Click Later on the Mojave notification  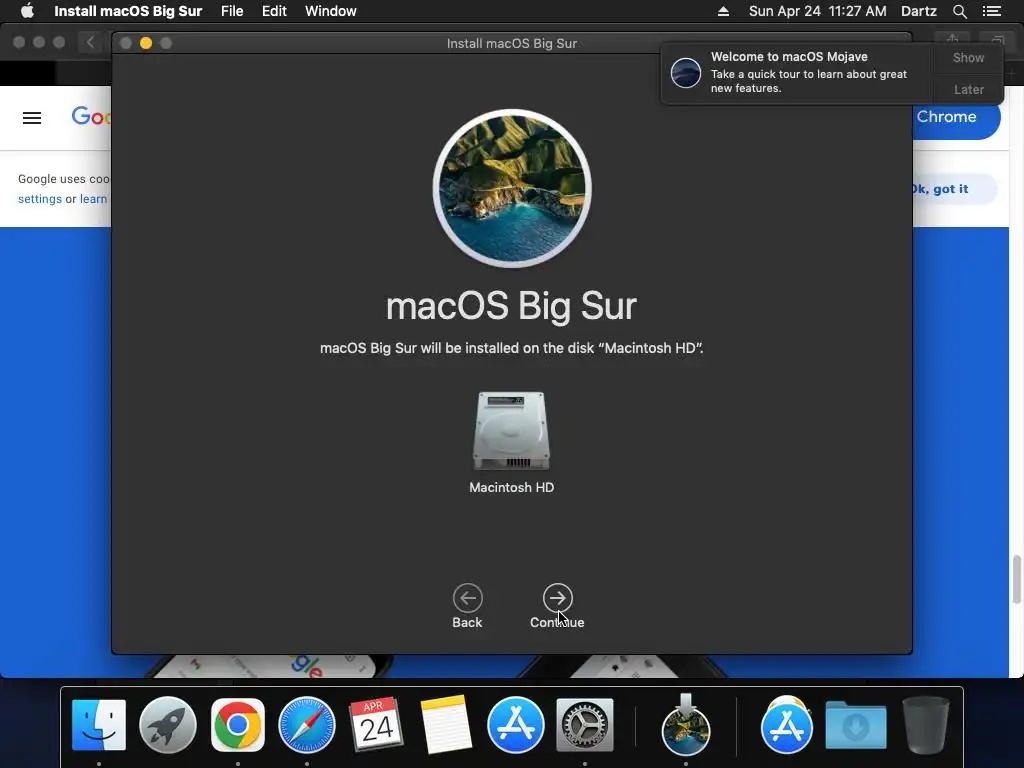click(968, 89)
